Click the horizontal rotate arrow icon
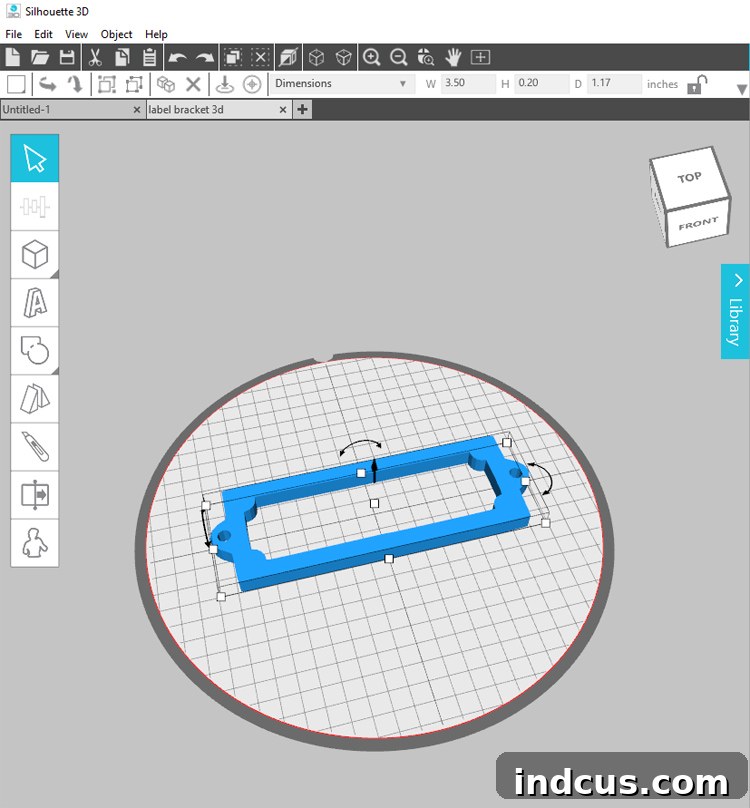 [47, 84]
